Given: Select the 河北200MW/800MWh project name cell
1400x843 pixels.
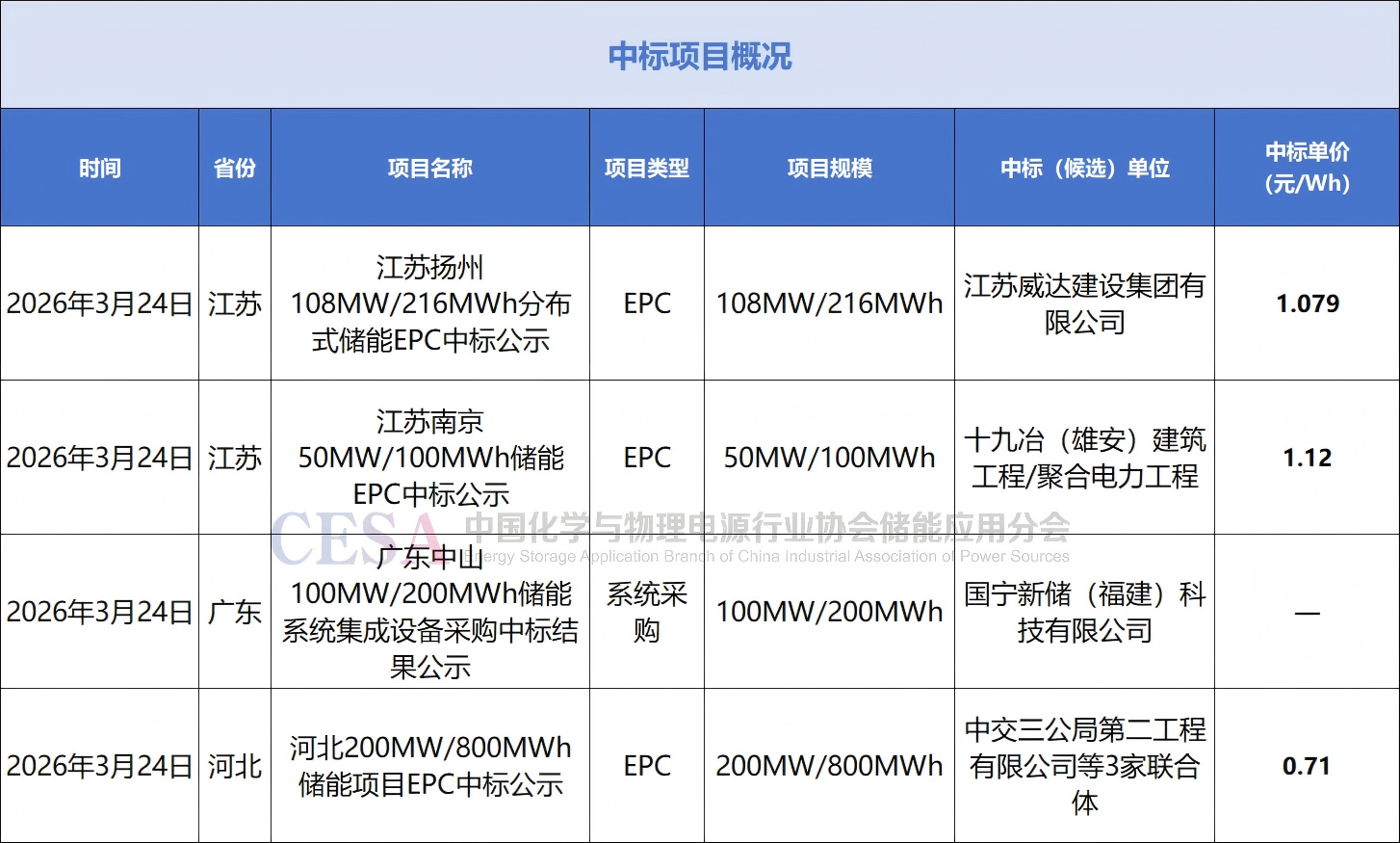Looking at the screenshot, I should point(429,766).
